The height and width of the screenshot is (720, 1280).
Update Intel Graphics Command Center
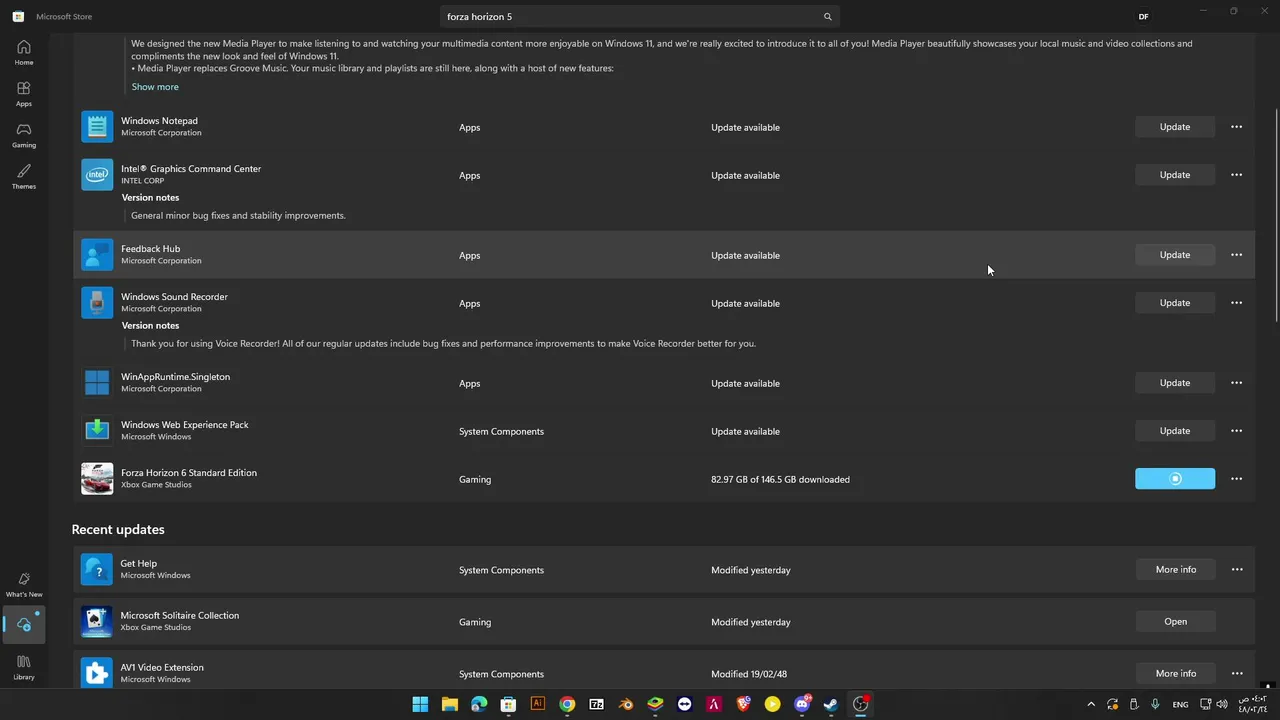pos(1175,175)
